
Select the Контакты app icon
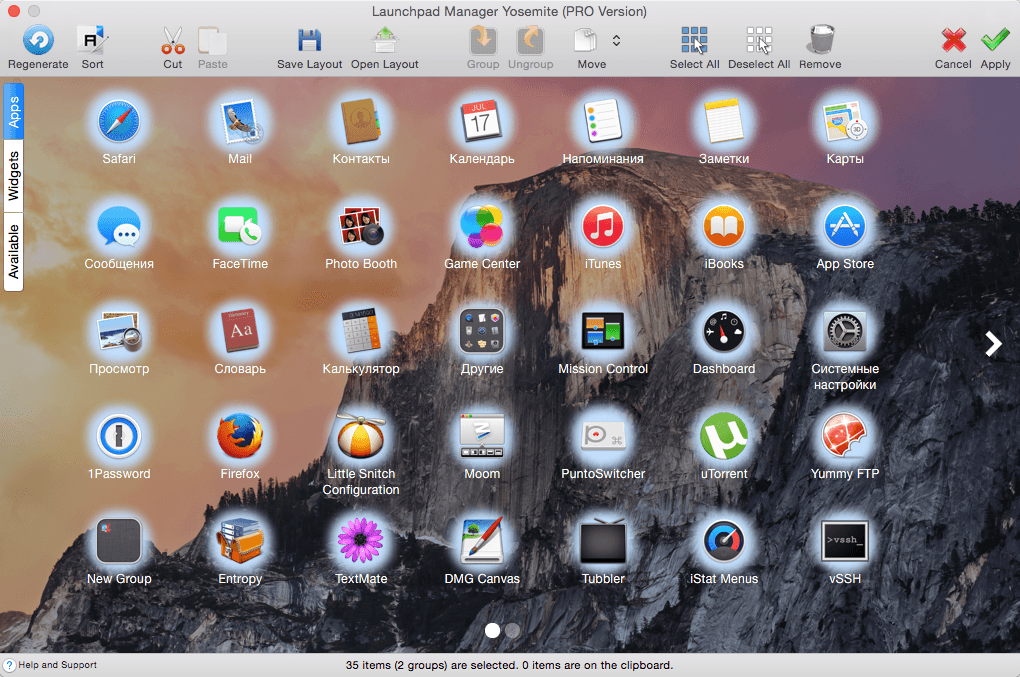pos(360,122)
